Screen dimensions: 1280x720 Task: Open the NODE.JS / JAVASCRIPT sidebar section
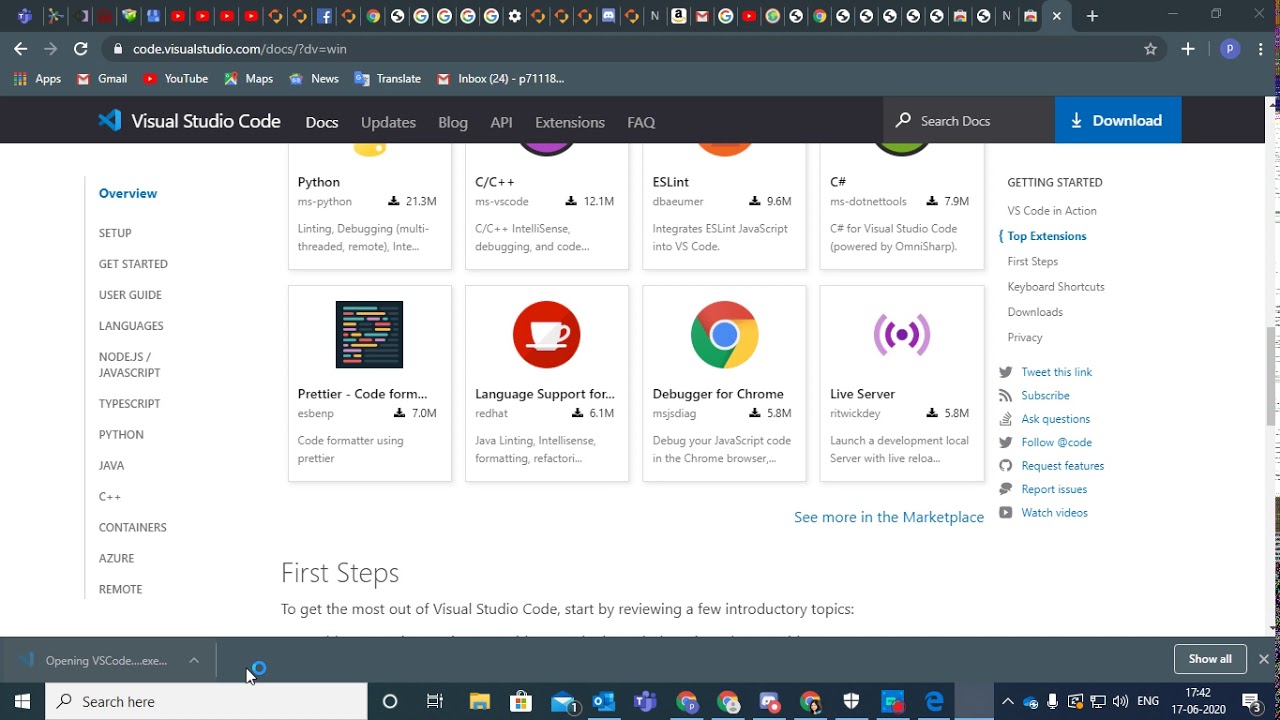130,365
